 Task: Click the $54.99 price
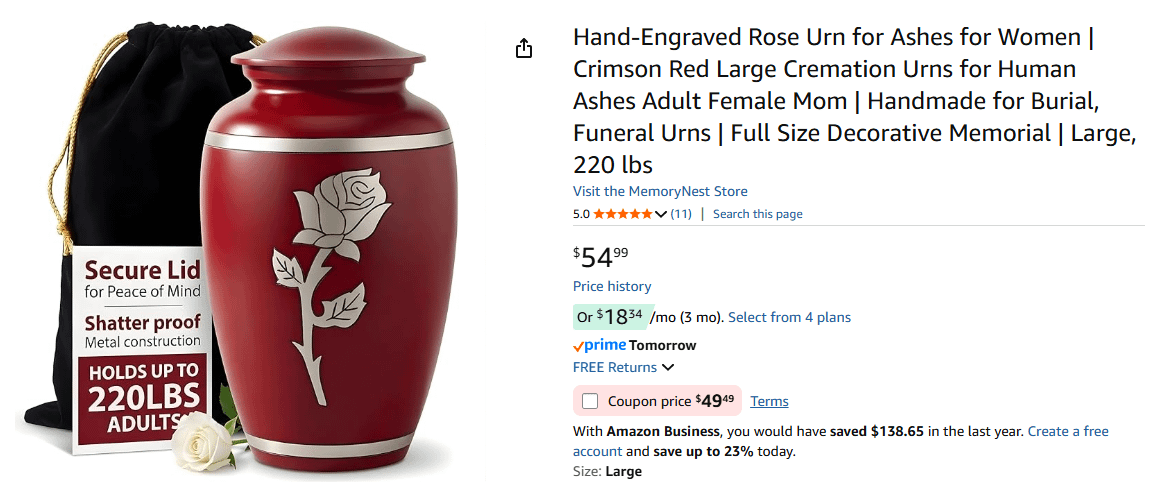pyautogui.click(x=601, y=257)
